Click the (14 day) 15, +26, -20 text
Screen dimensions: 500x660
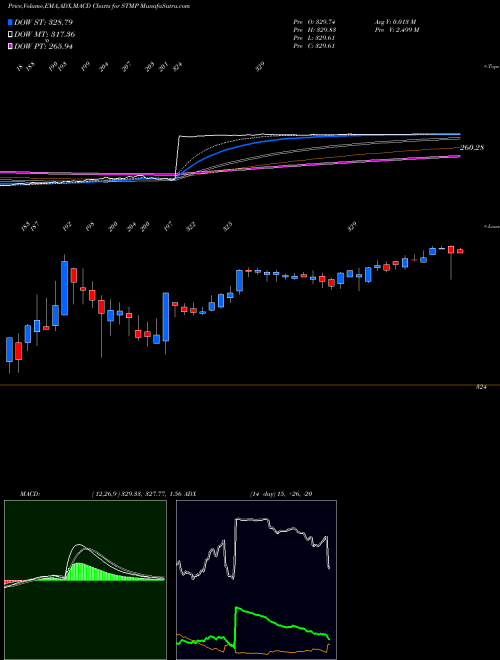tap(281, 494)
